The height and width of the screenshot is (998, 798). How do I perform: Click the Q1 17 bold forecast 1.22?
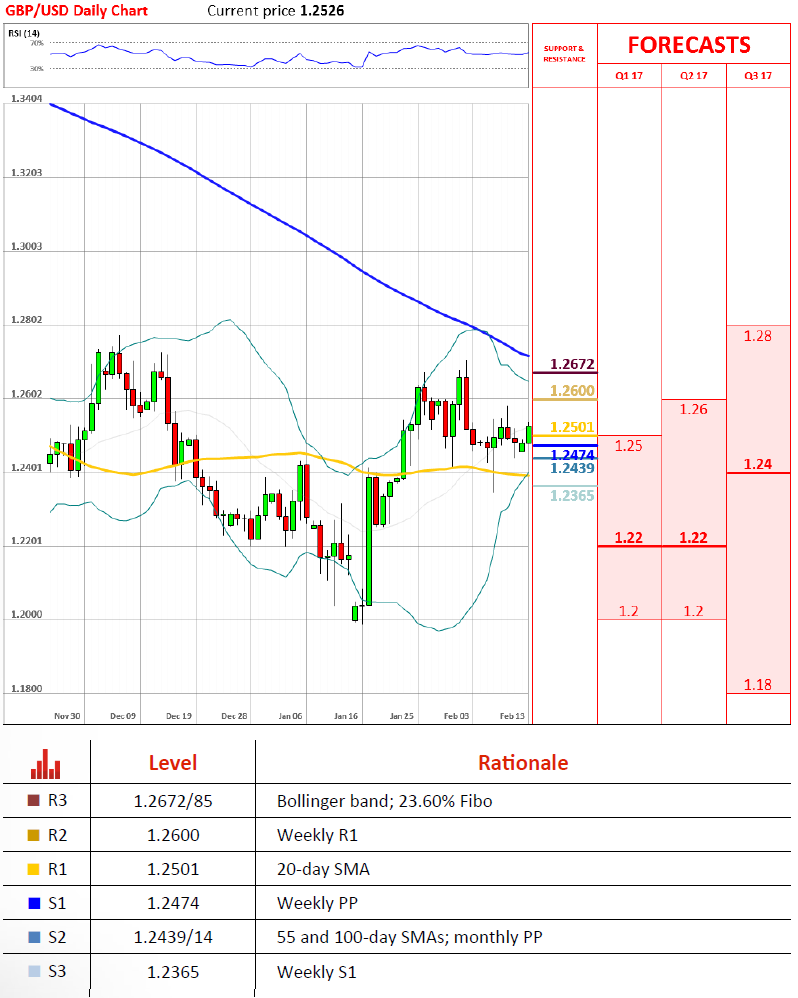tap(629, 538)
